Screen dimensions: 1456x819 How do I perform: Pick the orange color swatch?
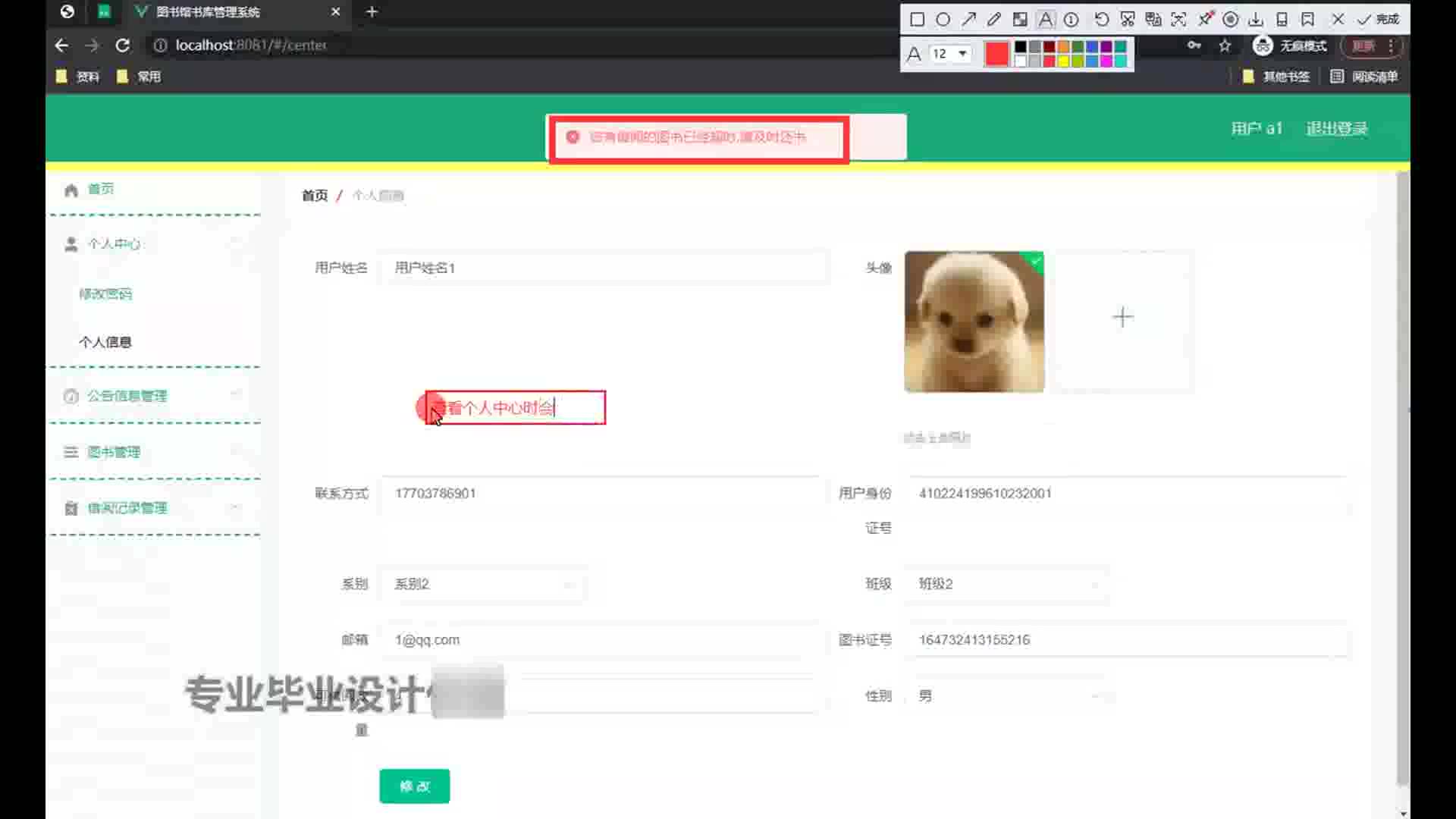(1064, 47)
